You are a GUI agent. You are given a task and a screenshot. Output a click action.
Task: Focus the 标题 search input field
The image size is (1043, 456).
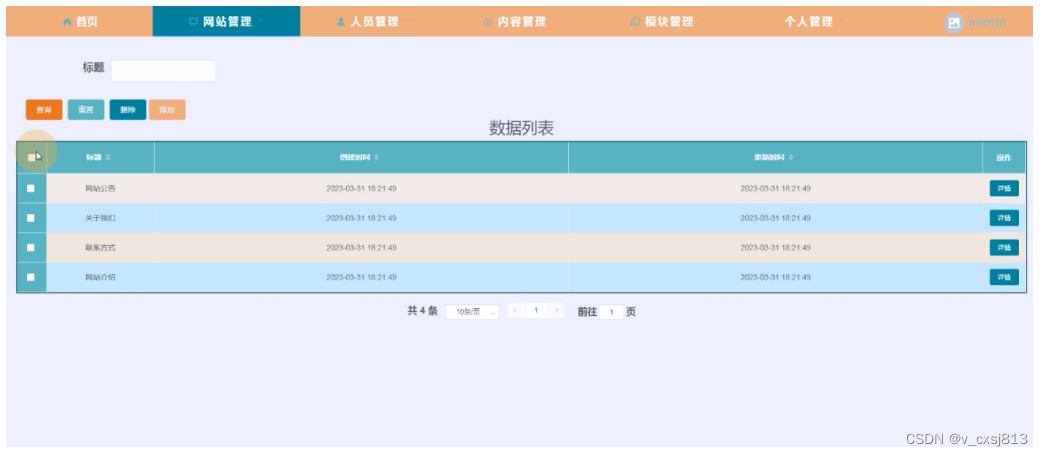[163, 70]
